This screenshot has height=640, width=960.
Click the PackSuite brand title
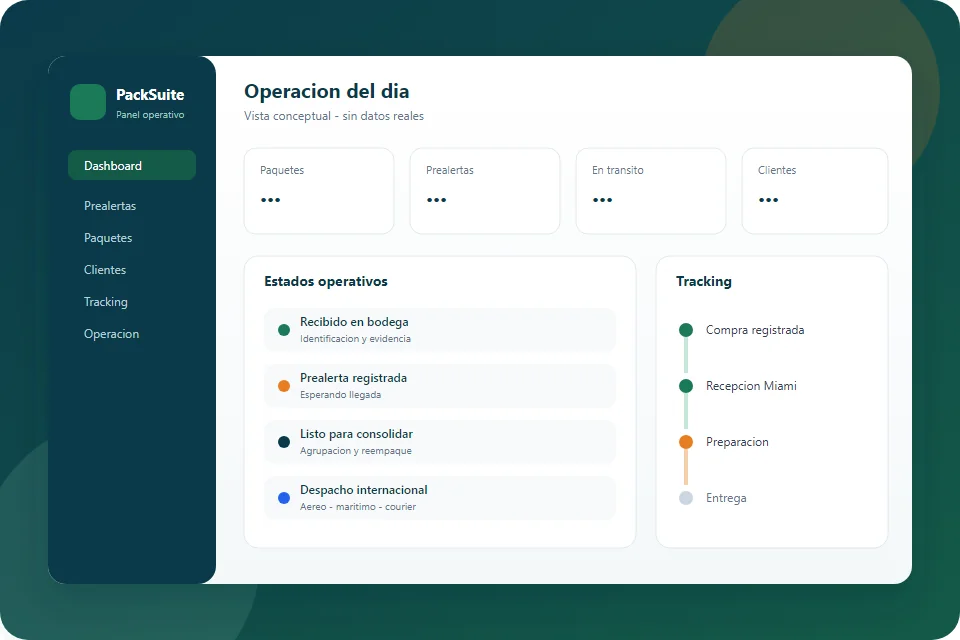(x=150, y=94)
